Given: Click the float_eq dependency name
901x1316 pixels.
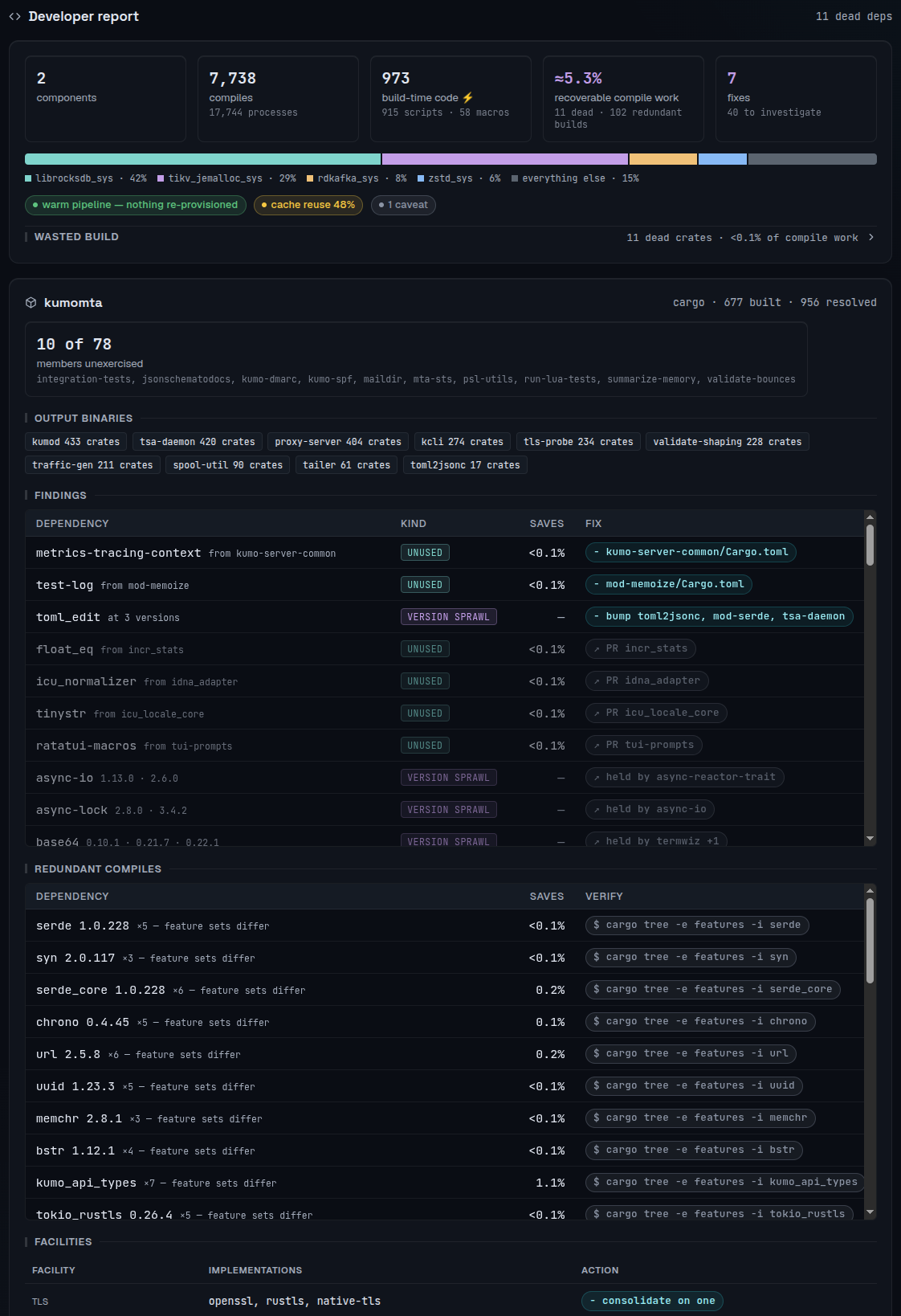Looking at the screenshot, I should (64, 649).
